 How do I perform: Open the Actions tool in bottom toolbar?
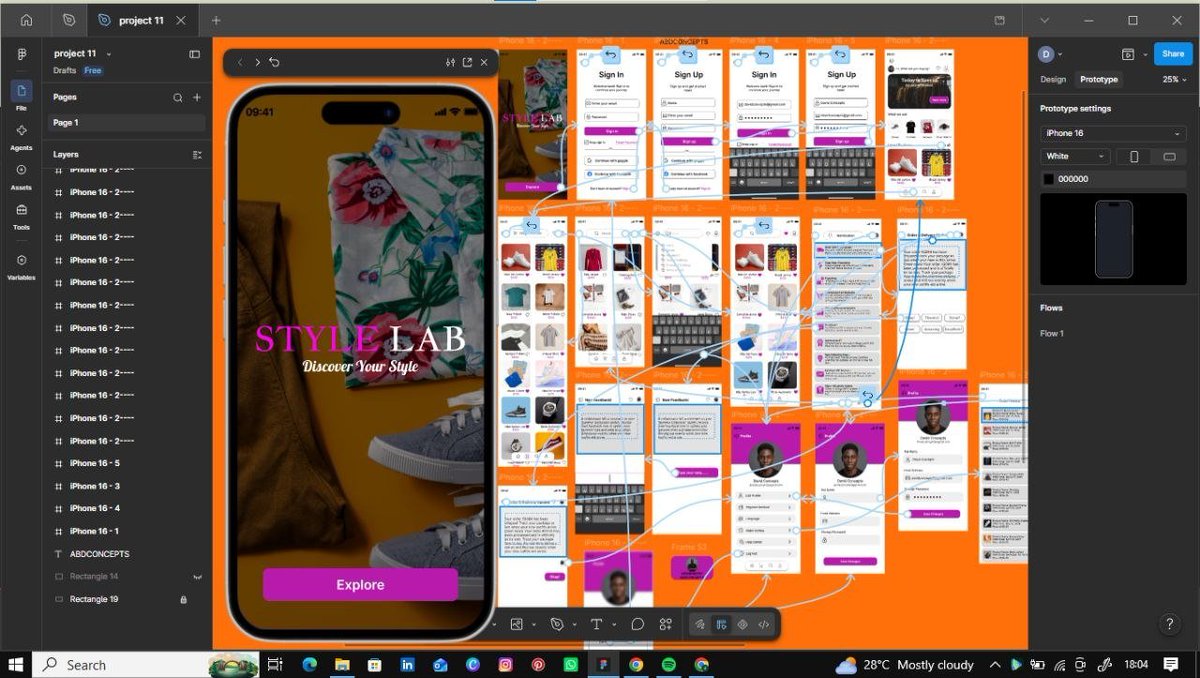tap(665, 624)
